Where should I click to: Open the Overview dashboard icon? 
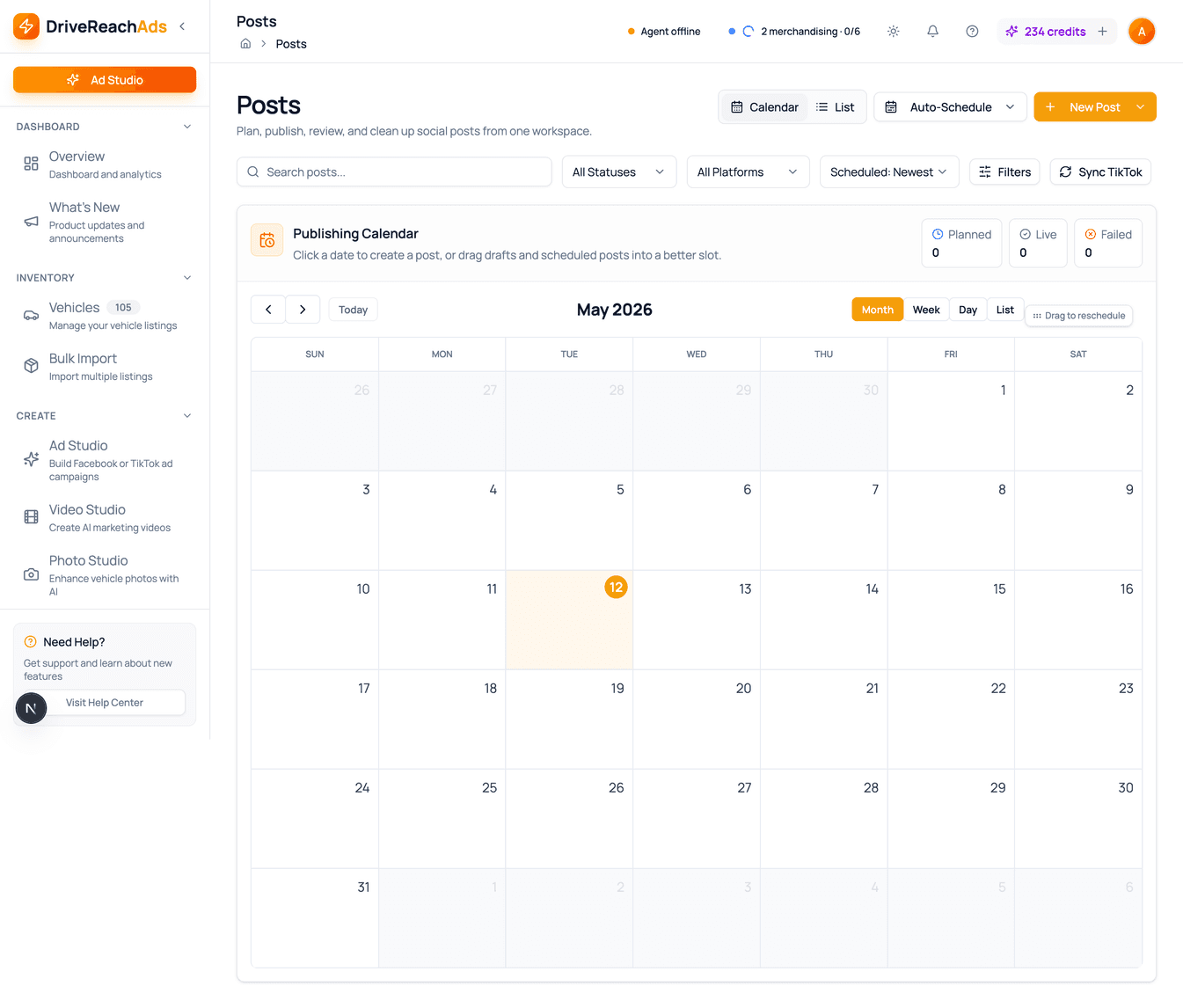(31, 164)
